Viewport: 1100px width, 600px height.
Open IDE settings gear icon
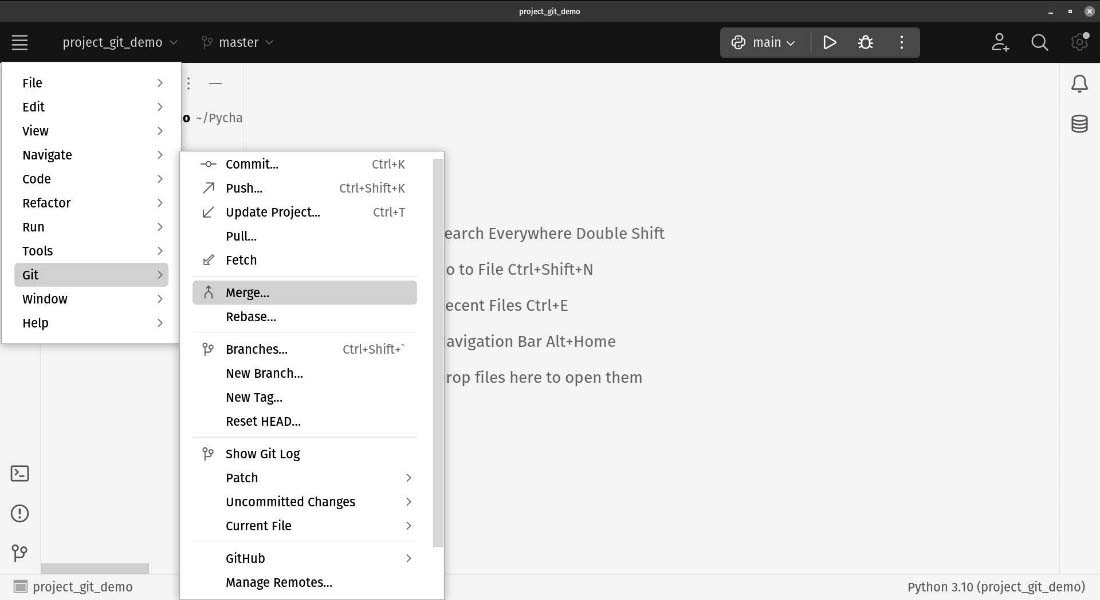coord(1080,42)
